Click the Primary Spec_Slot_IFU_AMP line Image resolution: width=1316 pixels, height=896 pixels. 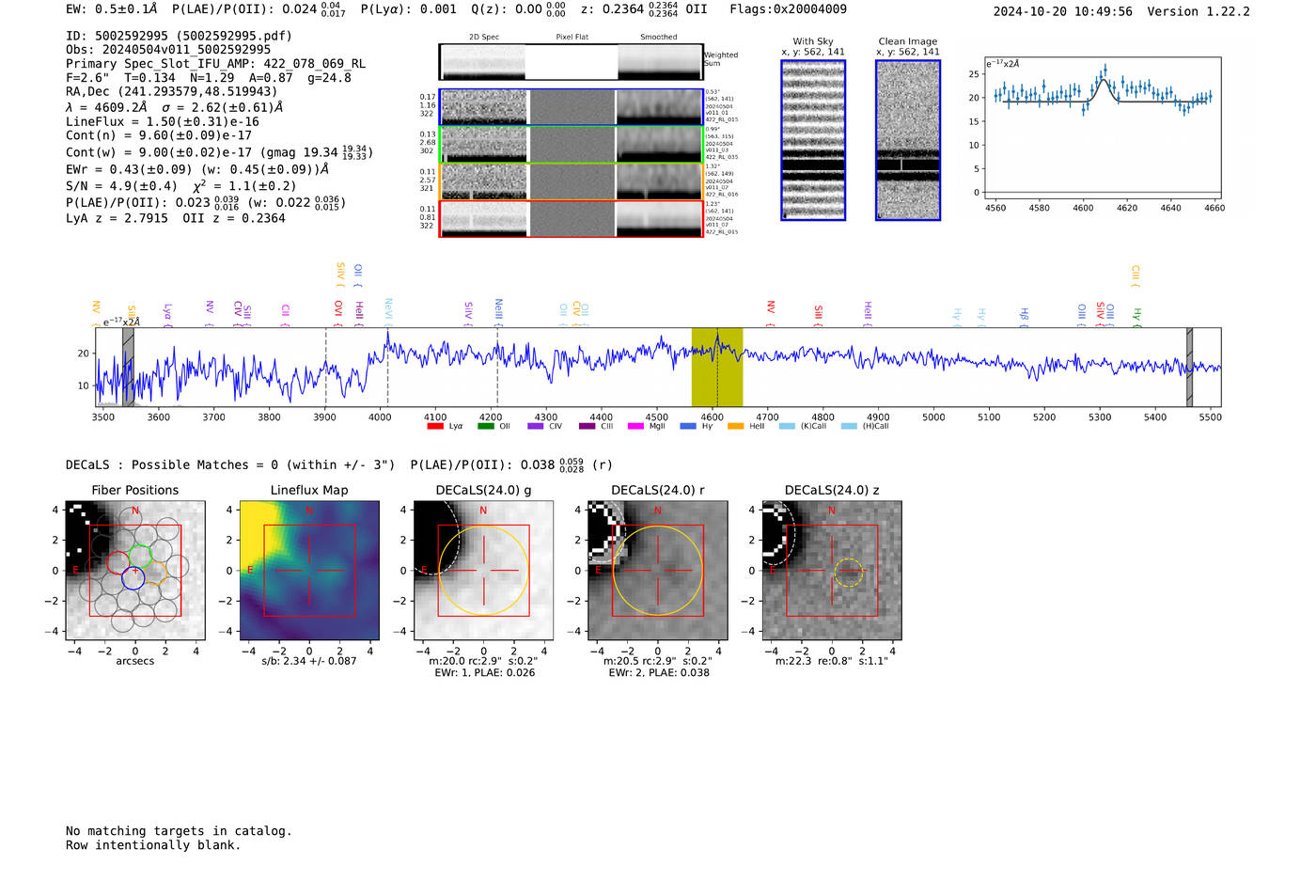216,64
